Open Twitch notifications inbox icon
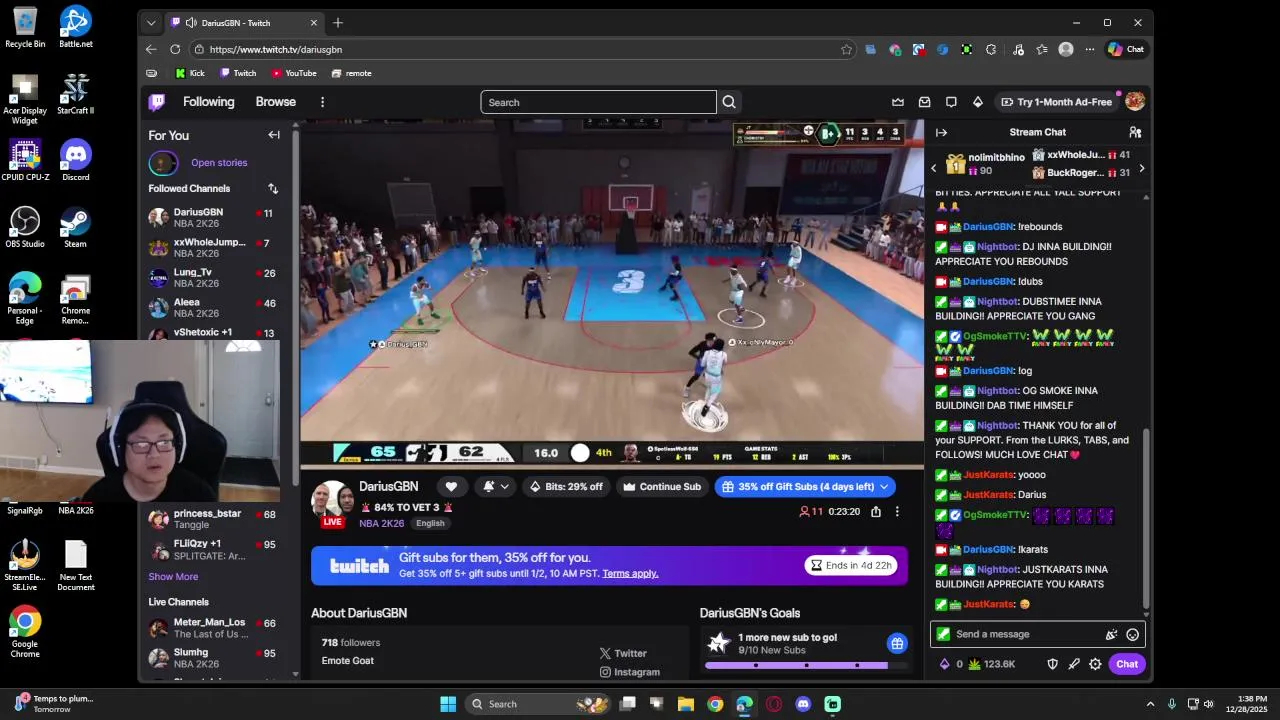 coord(925,102)
